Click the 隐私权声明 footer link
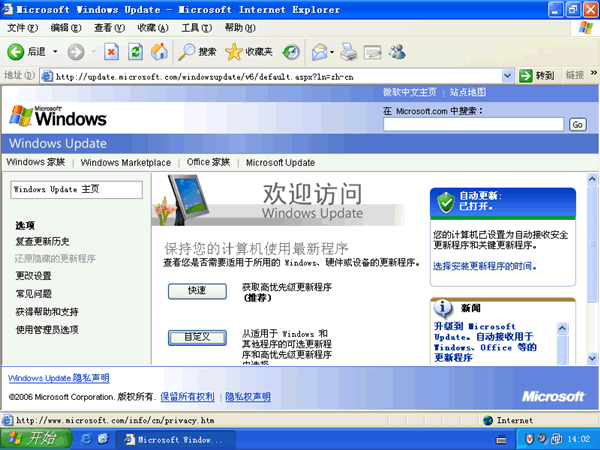The image size is (600, 450). point(248,397)
